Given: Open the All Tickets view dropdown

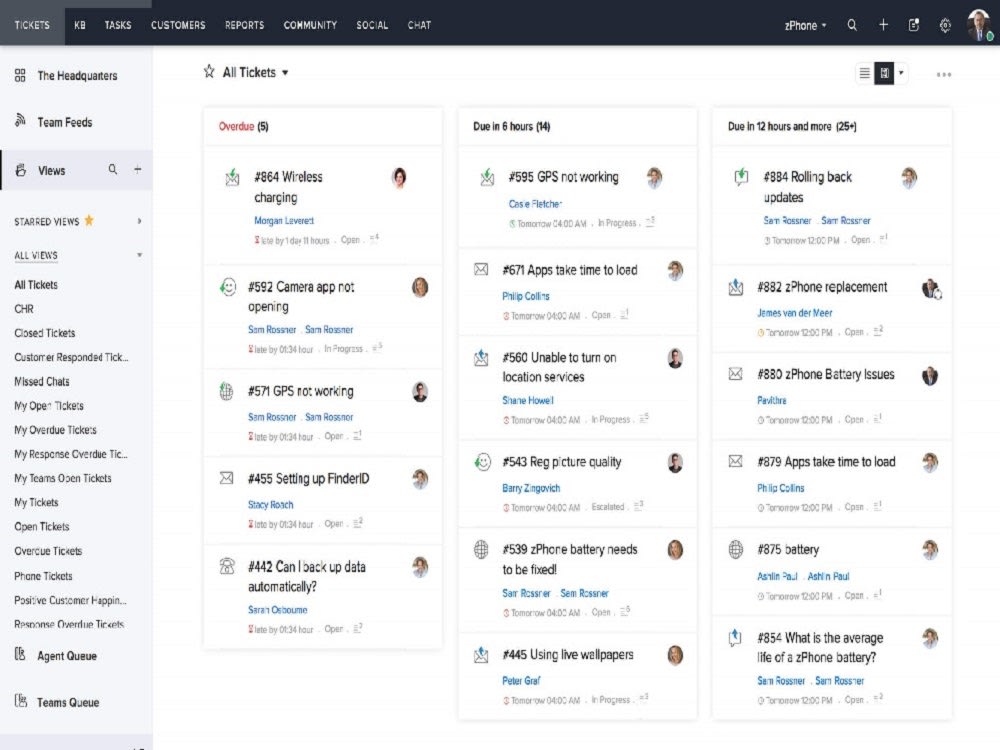Looking at the screenshot, I should (x=284, y=72).
